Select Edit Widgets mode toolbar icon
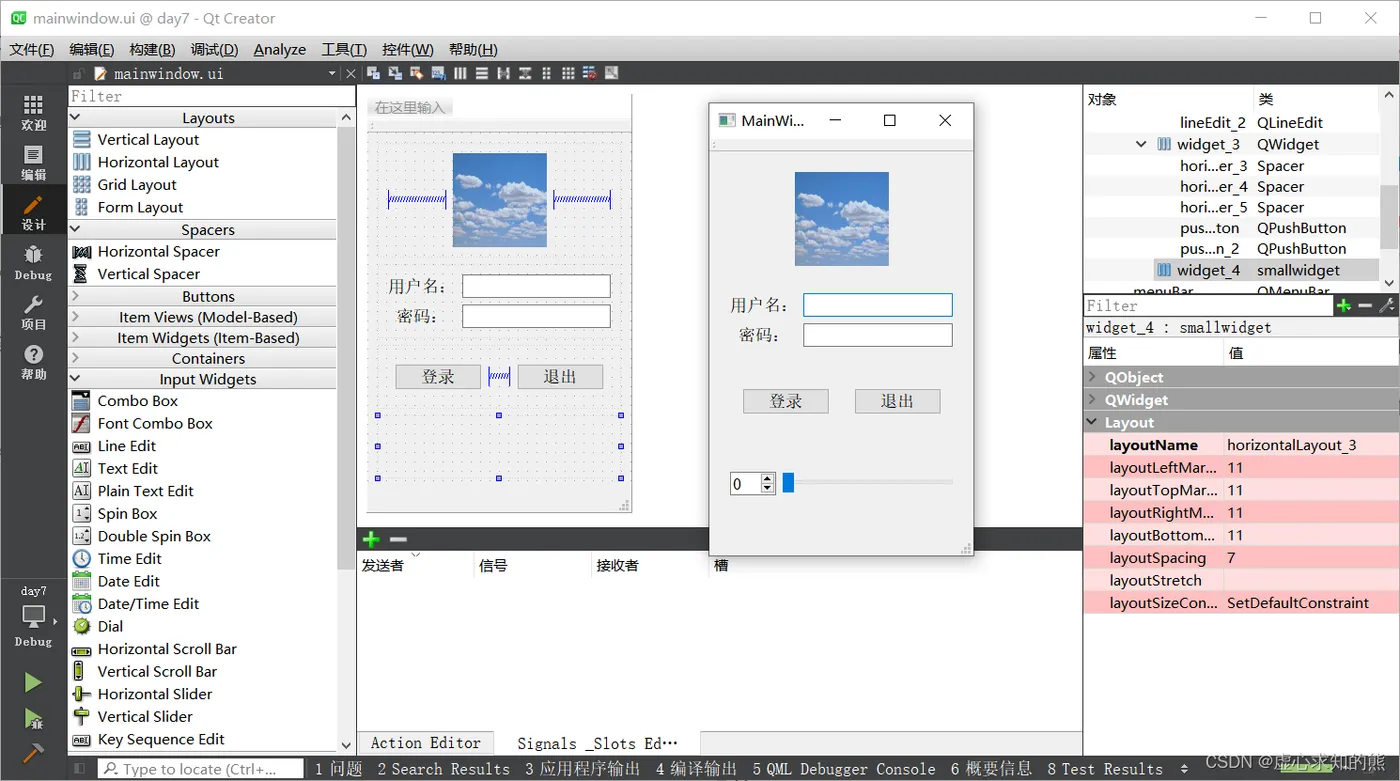1400x781 pixels. click(373, 73)
